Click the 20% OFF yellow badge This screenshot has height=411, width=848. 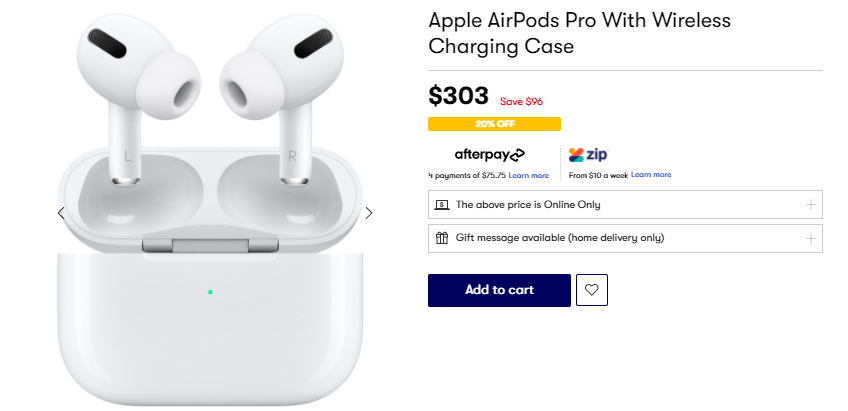click(494, 124)
